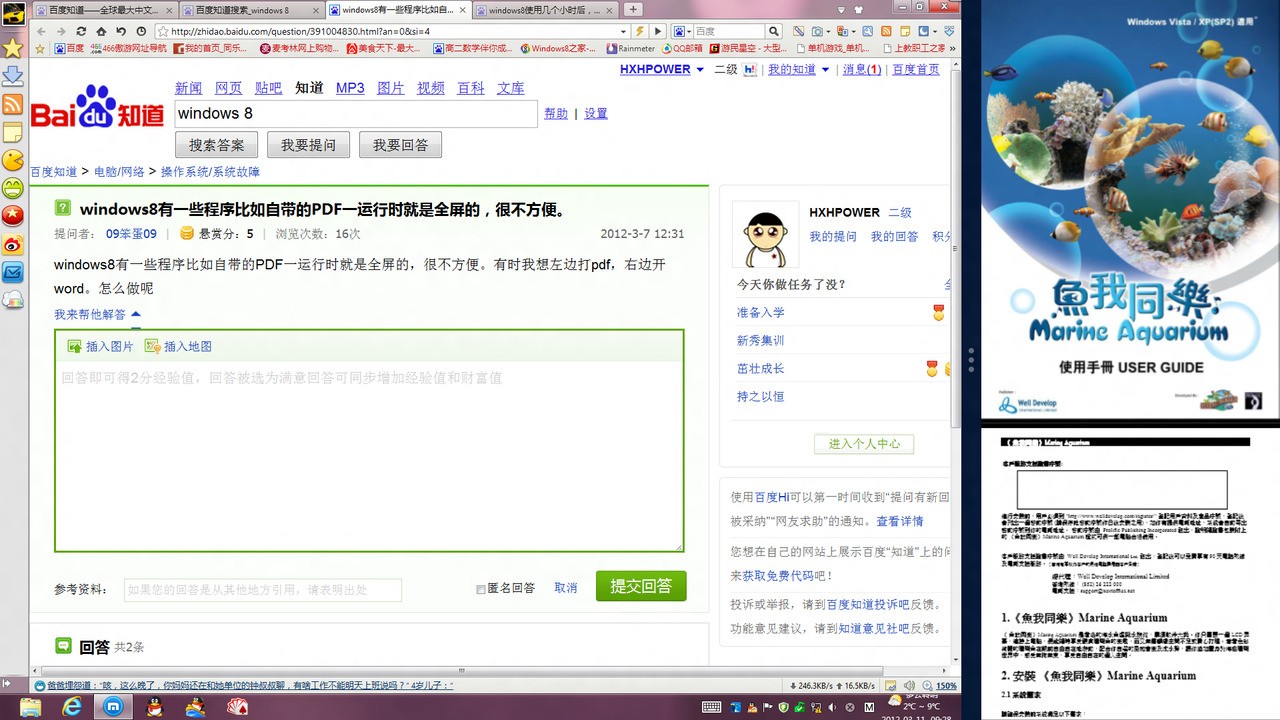The width and height of the screenshot is (1280, 720).
Task: Click the 搜索答案 search button
Action: pyautogui.click(x=217, y=145)
